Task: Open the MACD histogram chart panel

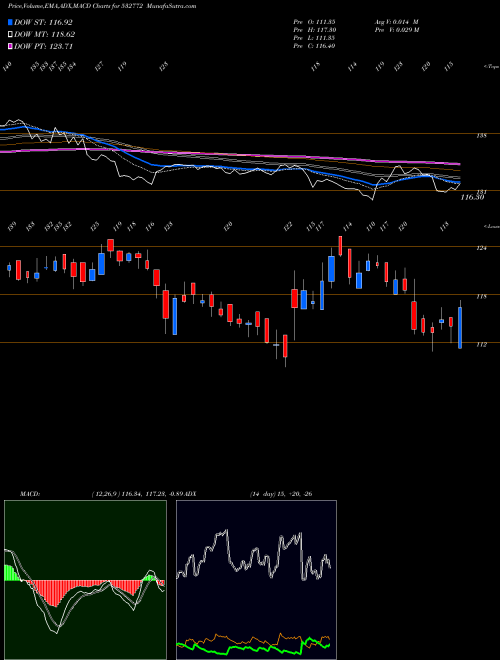Action: pos(85,580)
